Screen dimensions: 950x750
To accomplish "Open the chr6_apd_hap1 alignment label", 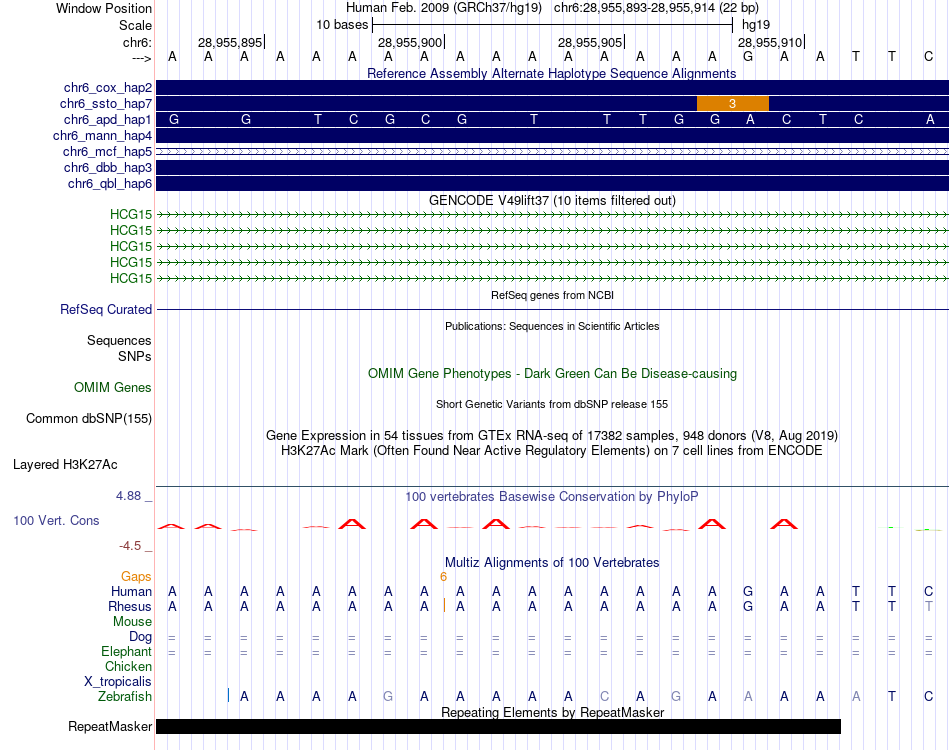I will click(x=108, y=119).
